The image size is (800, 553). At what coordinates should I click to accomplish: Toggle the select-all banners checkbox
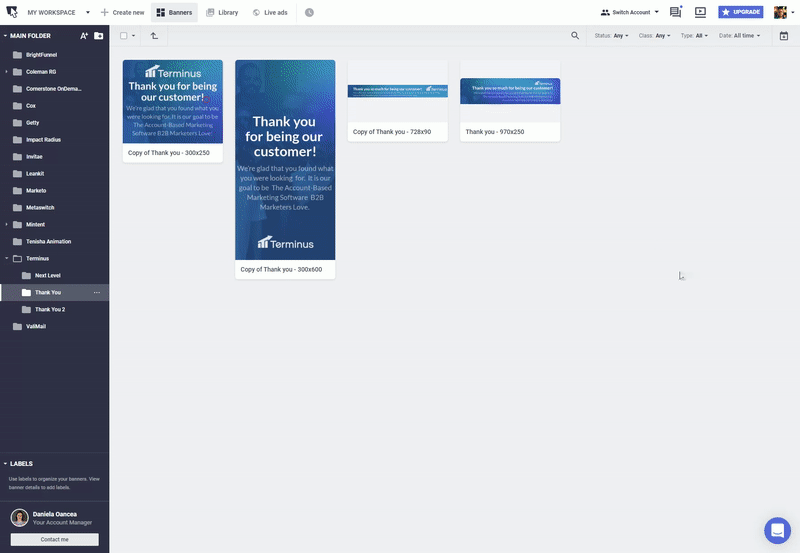tap(123, 36)
